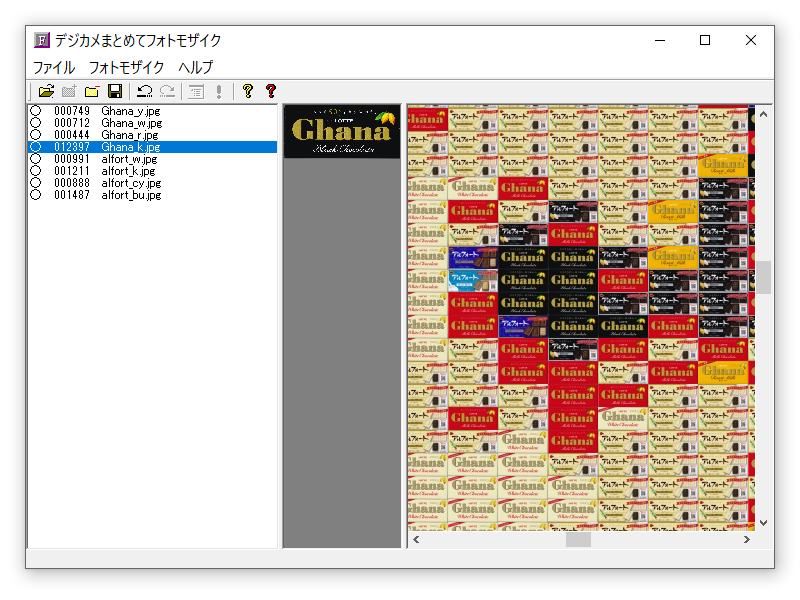Minimize the フォトモザイク window

(660, 40)
